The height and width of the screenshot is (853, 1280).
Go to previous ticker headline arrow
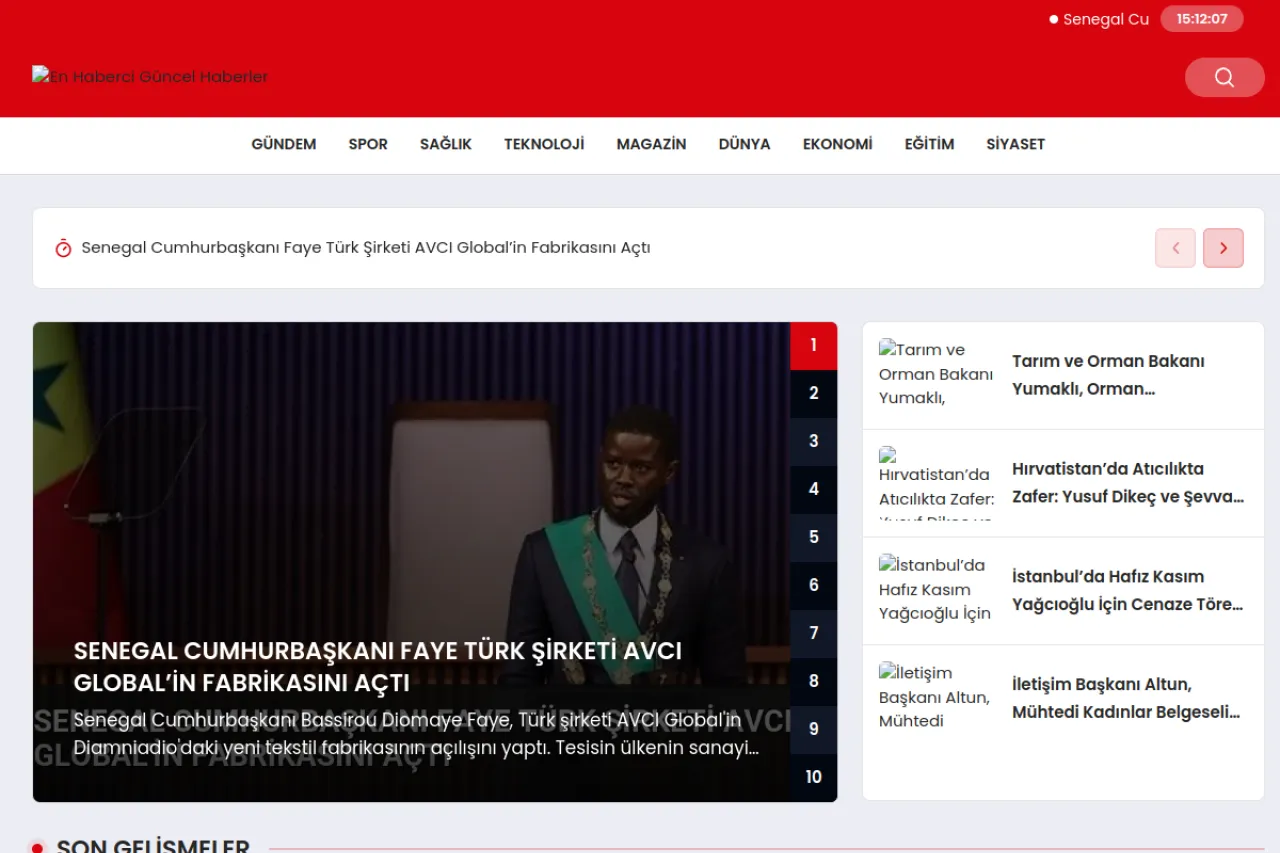(1175, 248)
